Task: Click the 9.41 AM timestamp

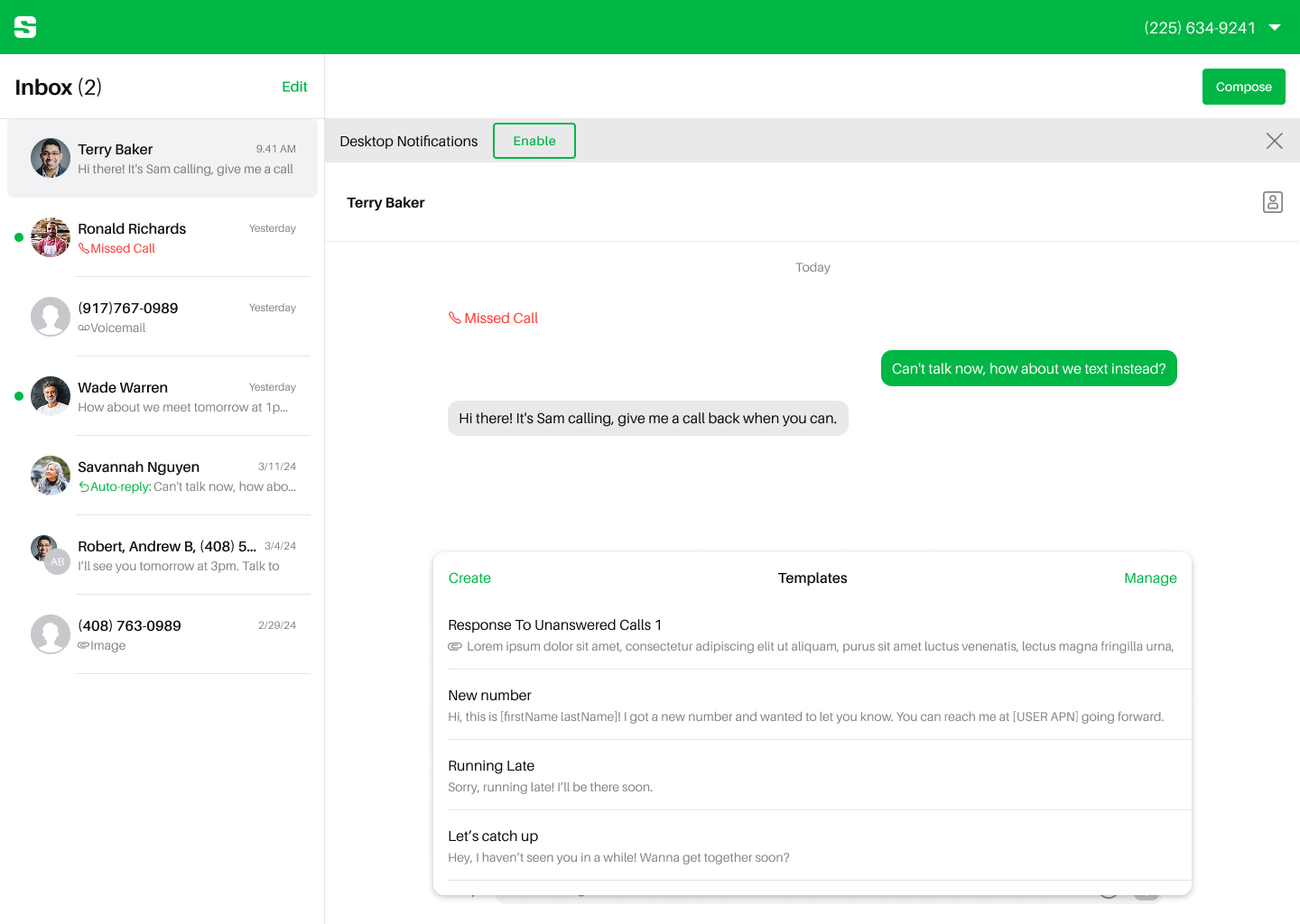Action: 275,149
